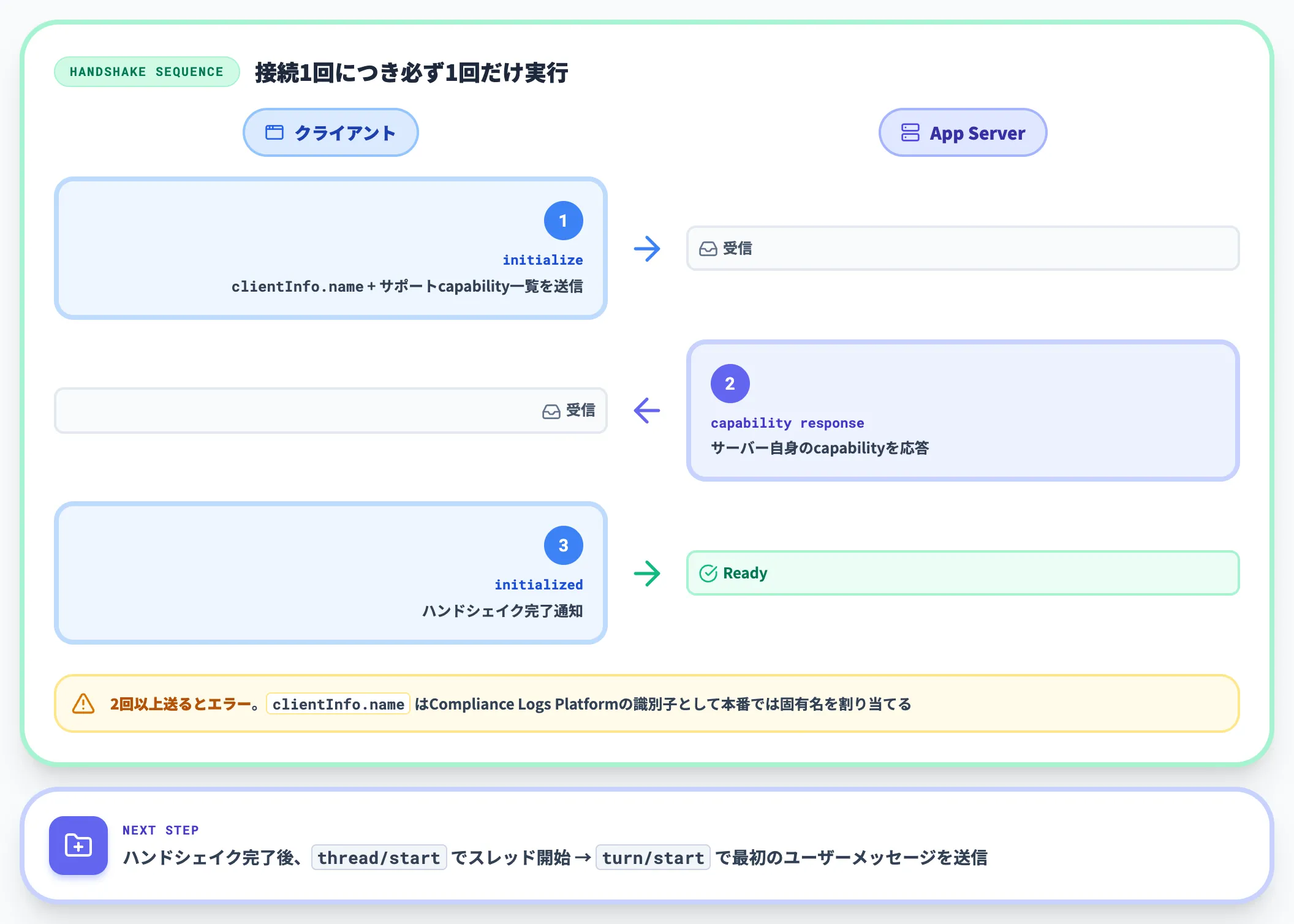Click the clientInfo.name code chip in warning
Image resolution: width=1294 pixels, height=924 pixels.
[x=338, y=704]
